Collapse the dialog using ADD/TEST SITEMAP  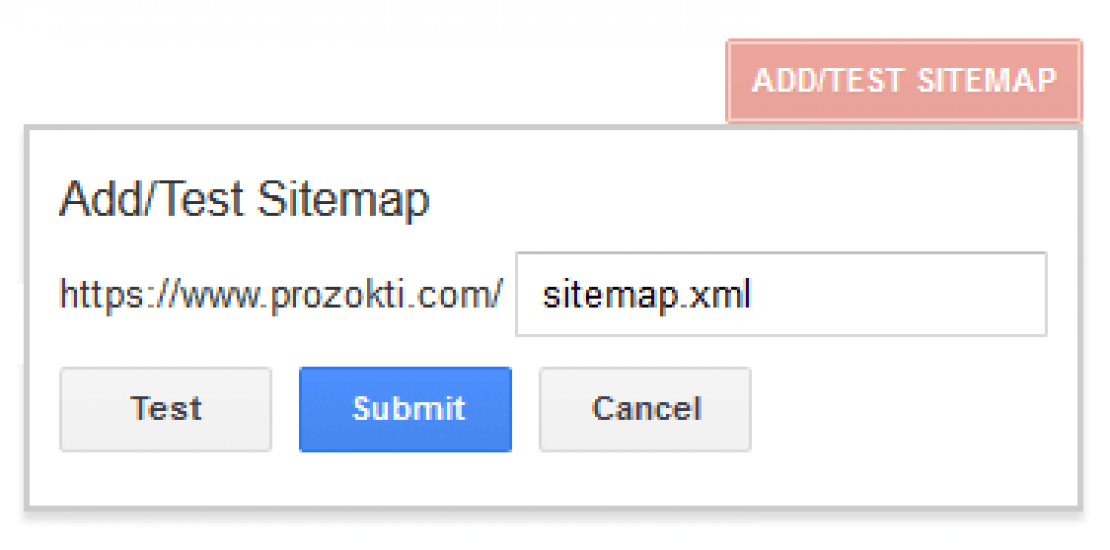click(904, 81)
